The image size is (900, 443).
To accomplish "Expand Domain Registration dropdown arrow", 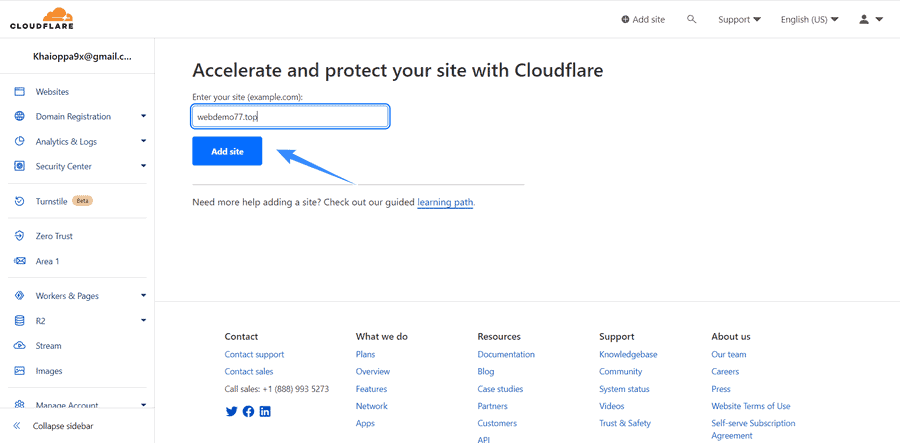I will [143, 116].
